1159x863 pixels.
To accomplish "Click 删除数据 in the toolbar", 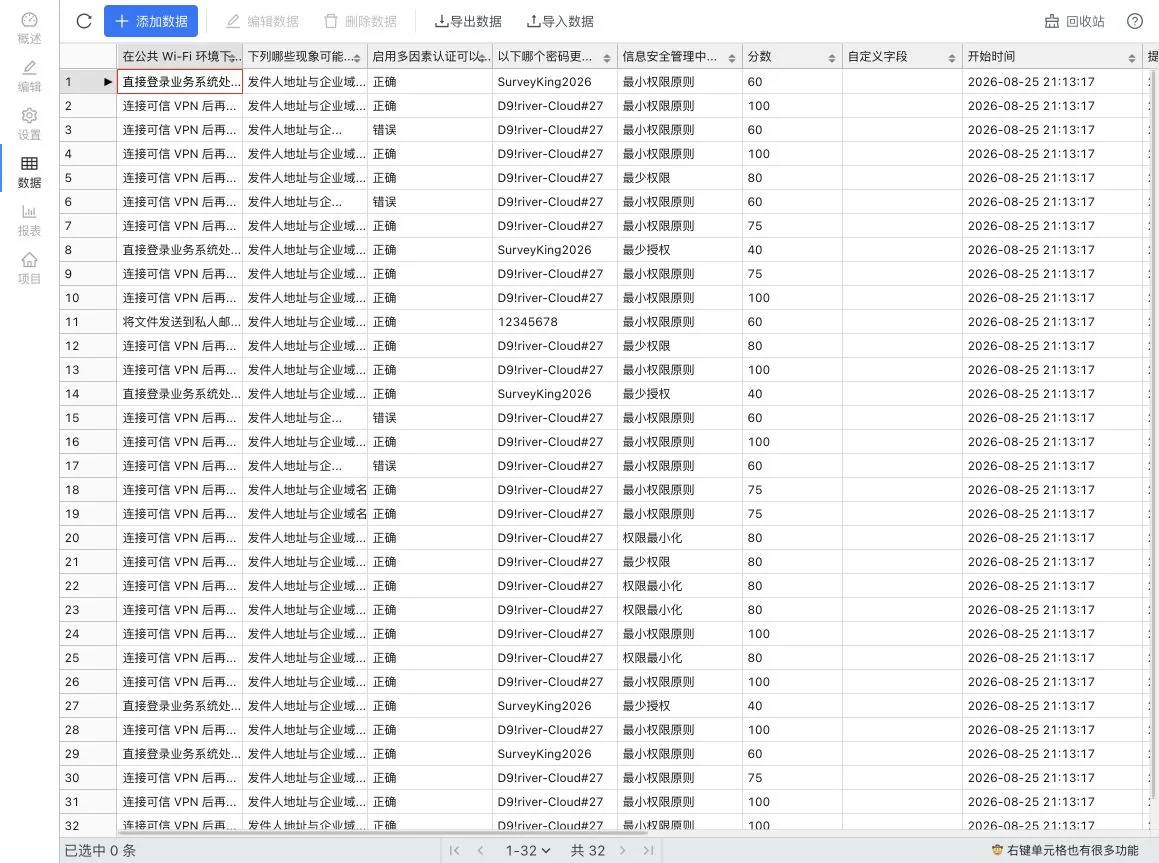I will click(x=361, y=21).
